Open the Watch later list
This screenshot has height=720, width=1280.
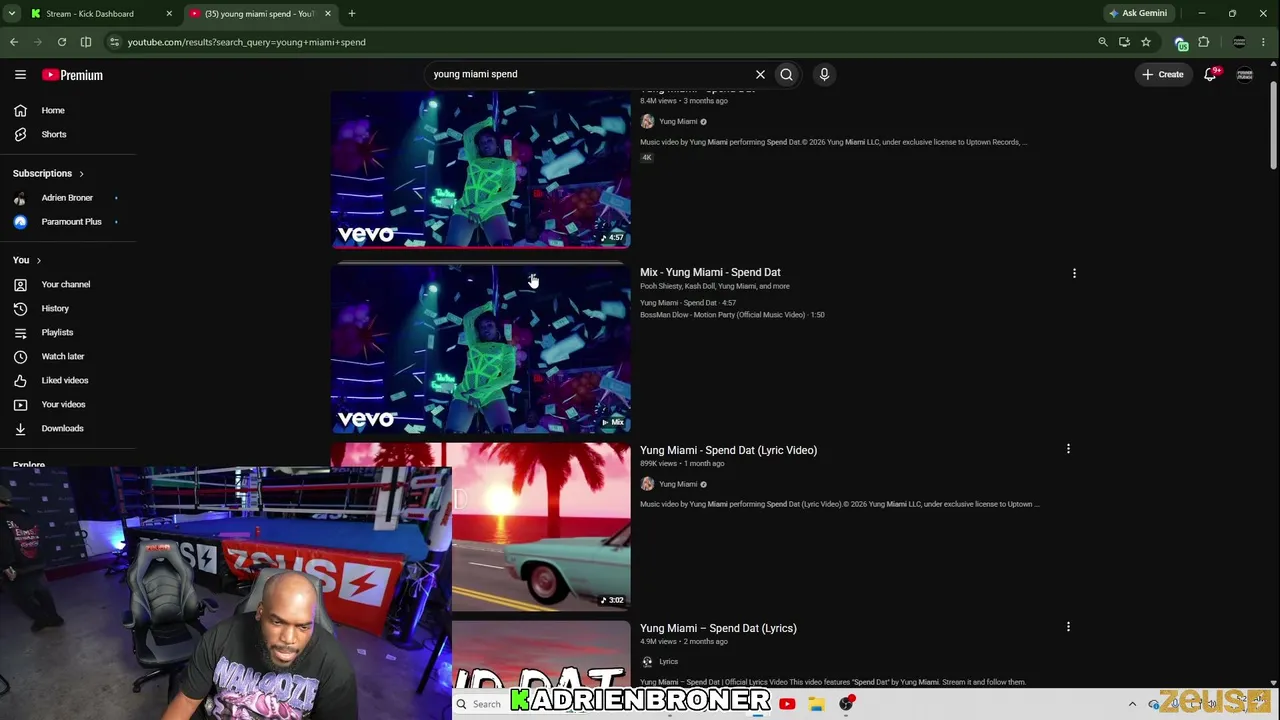click(63, 356)
